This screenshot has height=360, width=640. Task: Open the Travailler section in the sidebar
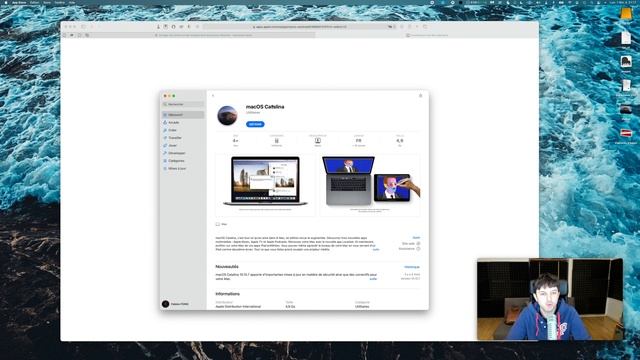[x=183, y=138]
